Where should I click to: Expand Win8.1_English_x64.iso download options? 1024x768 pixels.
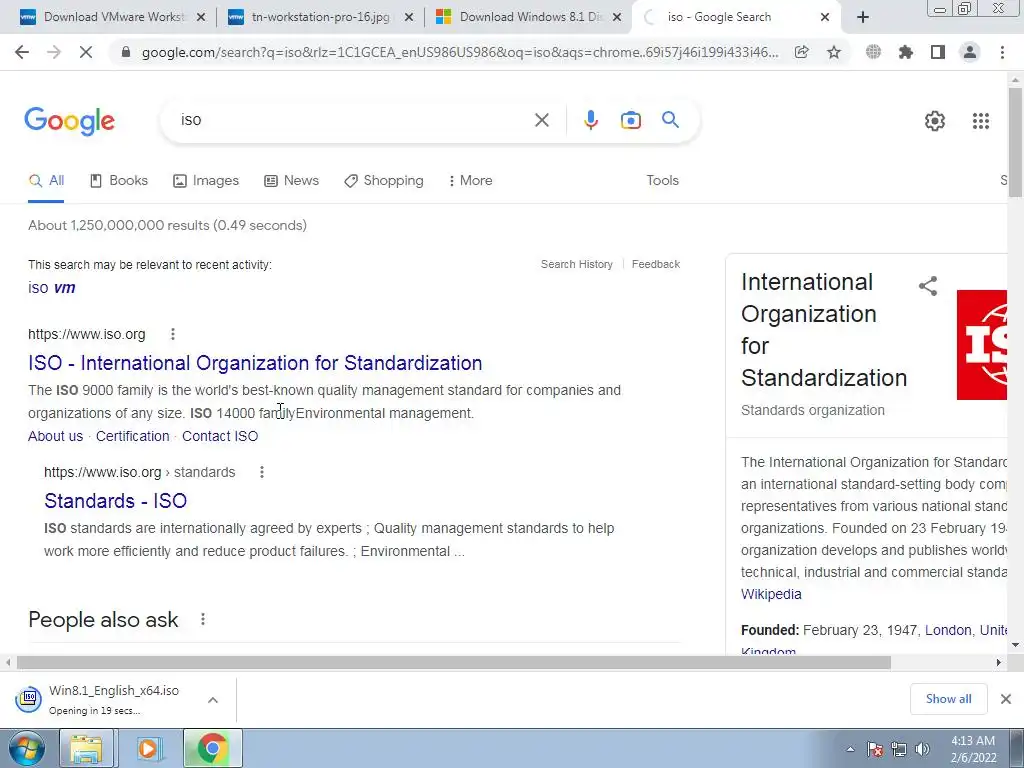[x=213, y=699]
